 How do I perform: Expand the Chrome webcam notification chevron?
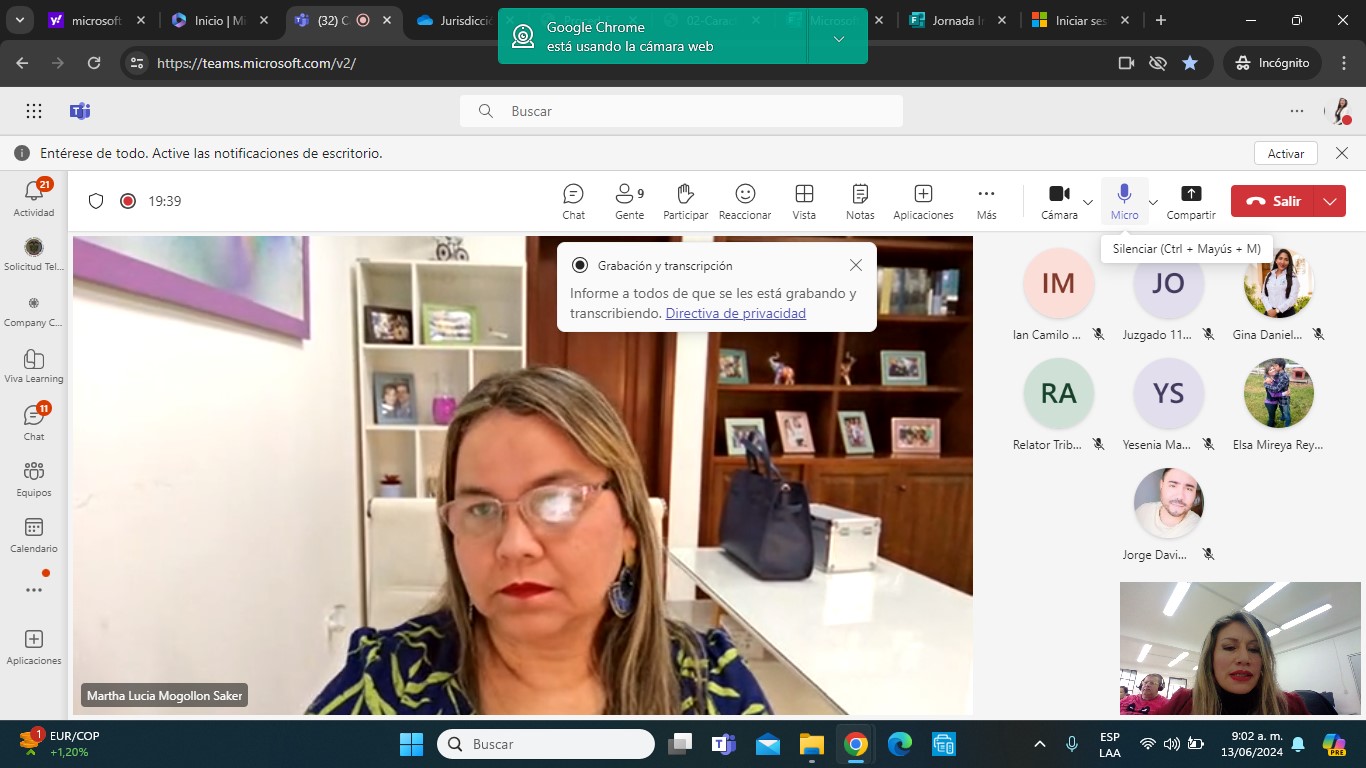(x=838, y=38)
